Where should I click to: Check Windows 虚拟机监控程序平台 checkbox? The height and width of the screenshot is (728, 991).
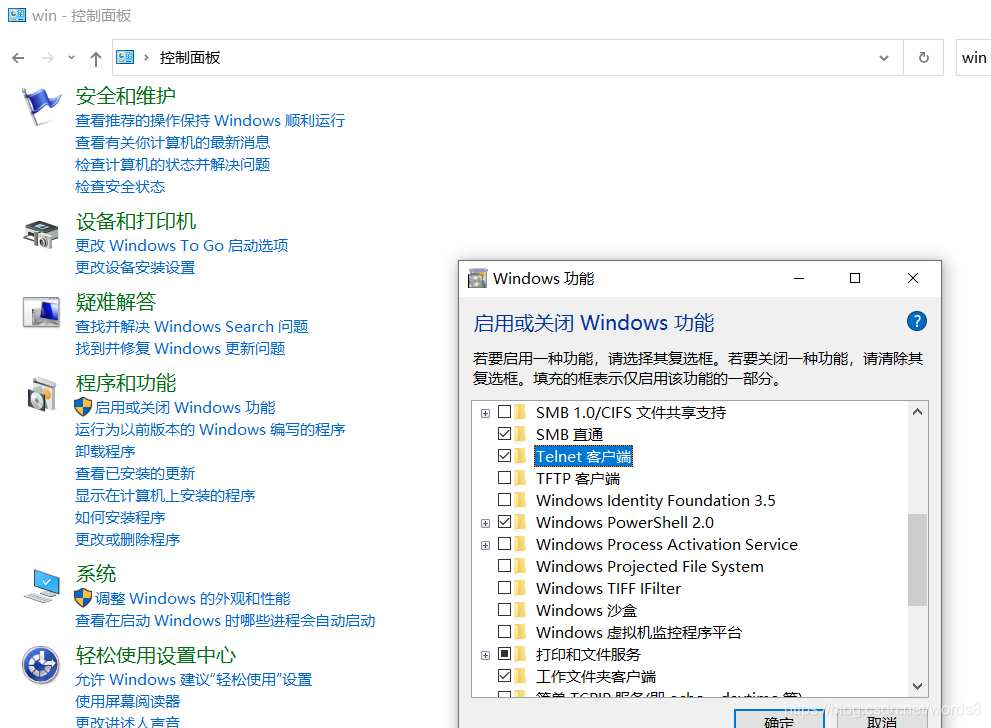[x=504, y=631]
